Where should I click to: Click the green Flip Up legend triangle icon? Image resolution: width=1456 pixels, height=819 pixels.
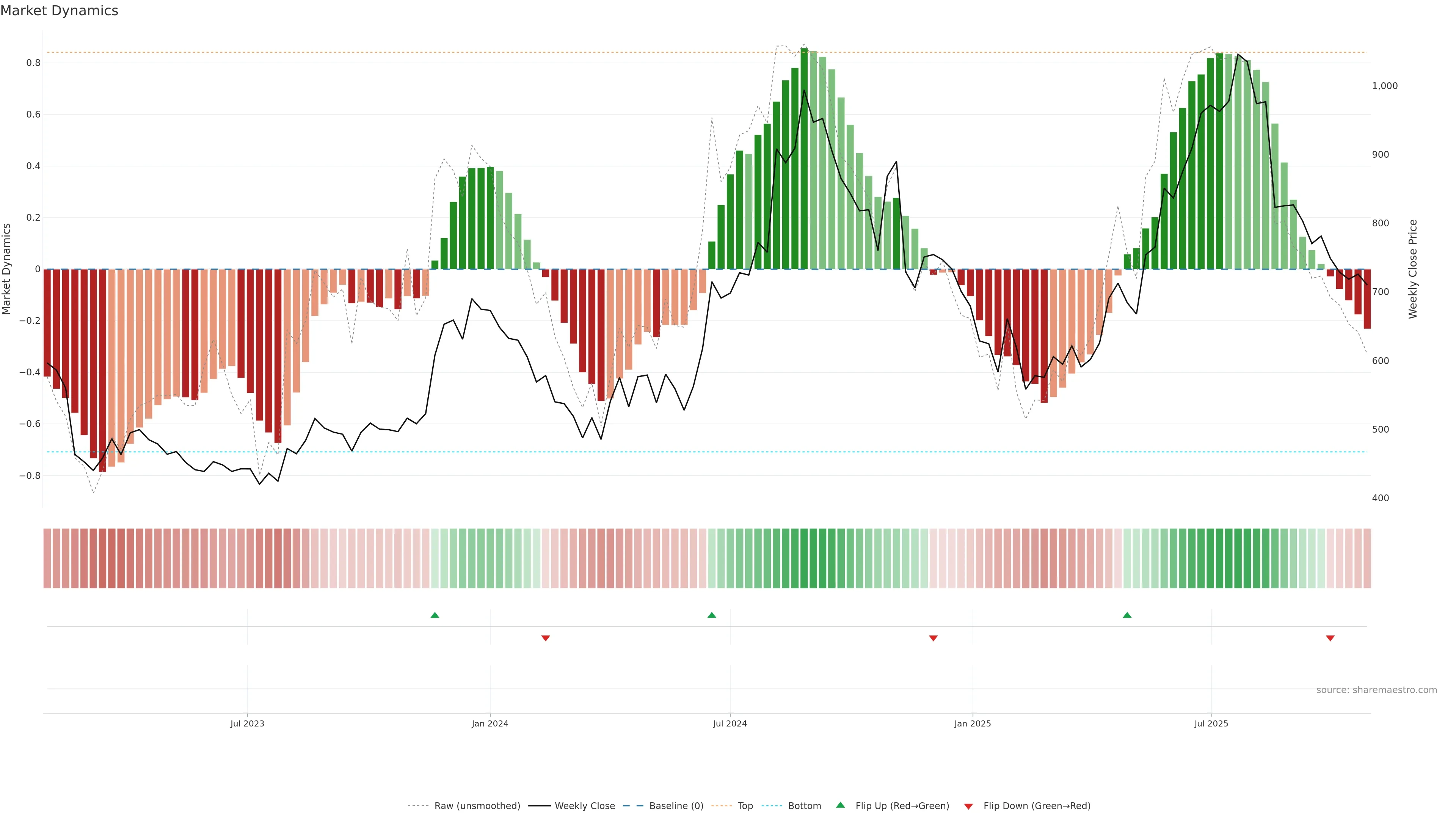pos(841,805)
